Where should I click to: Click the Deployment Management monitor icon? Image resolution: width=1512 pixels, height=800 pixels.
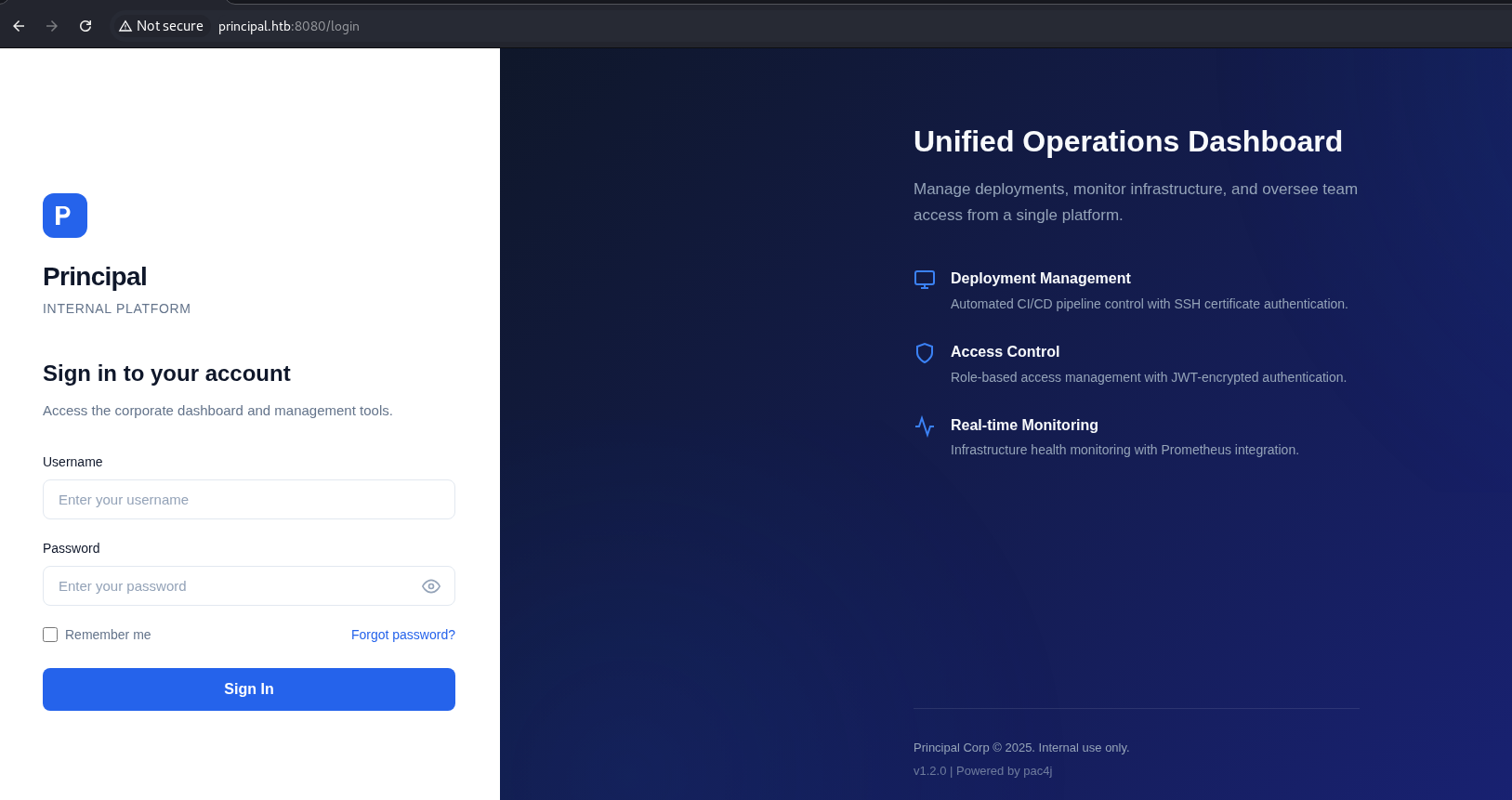click(x=924, y=280)
